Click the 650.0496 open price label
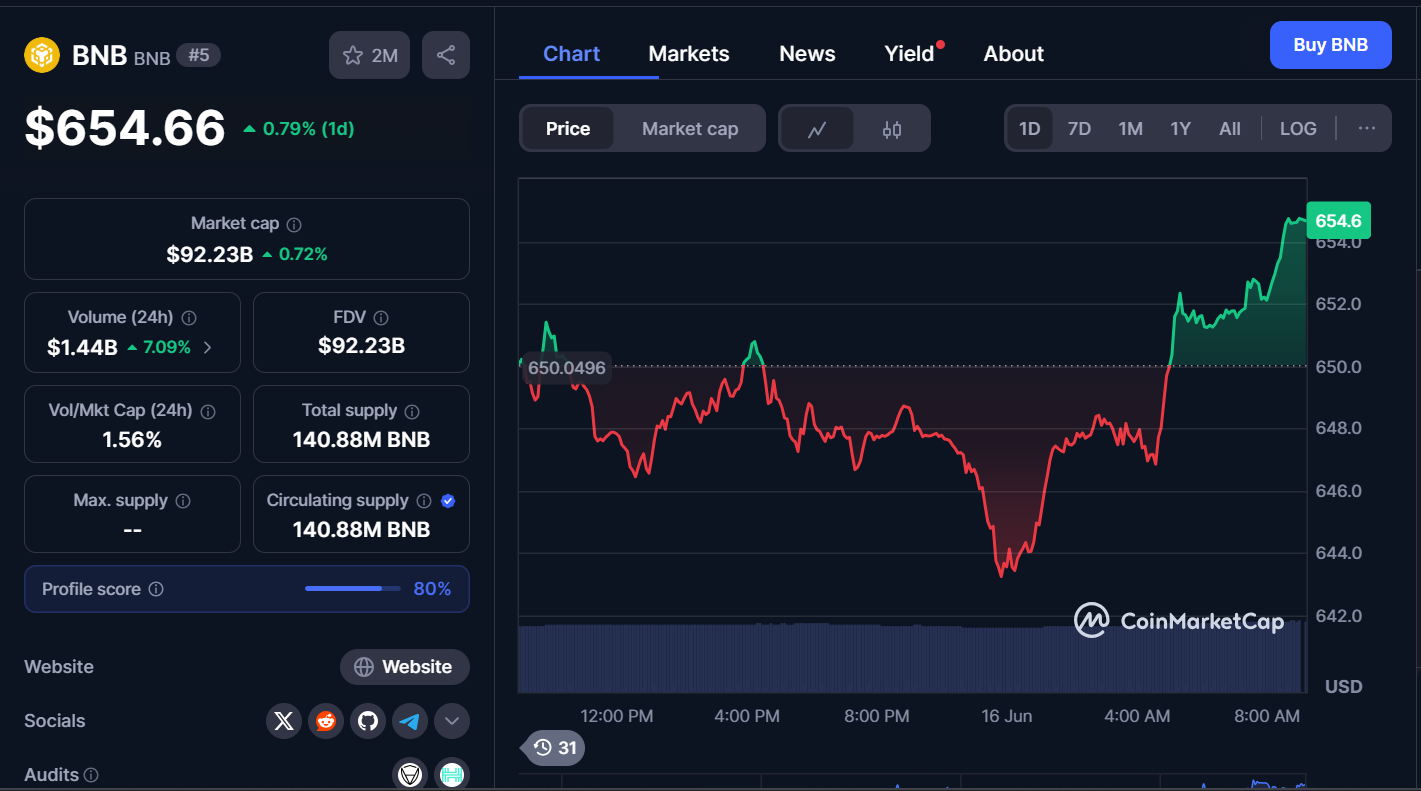 coord(566,368)
